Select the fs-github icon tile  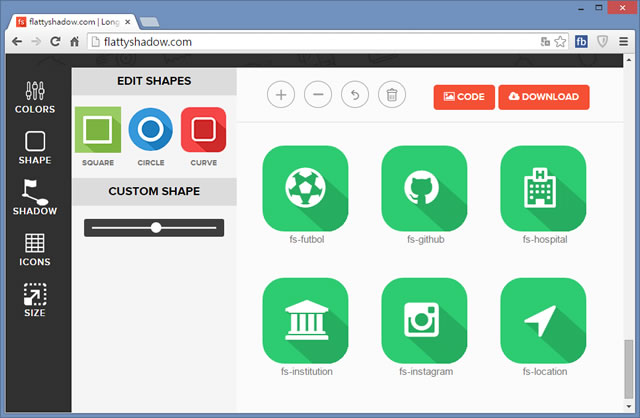(x=424, y=189)
